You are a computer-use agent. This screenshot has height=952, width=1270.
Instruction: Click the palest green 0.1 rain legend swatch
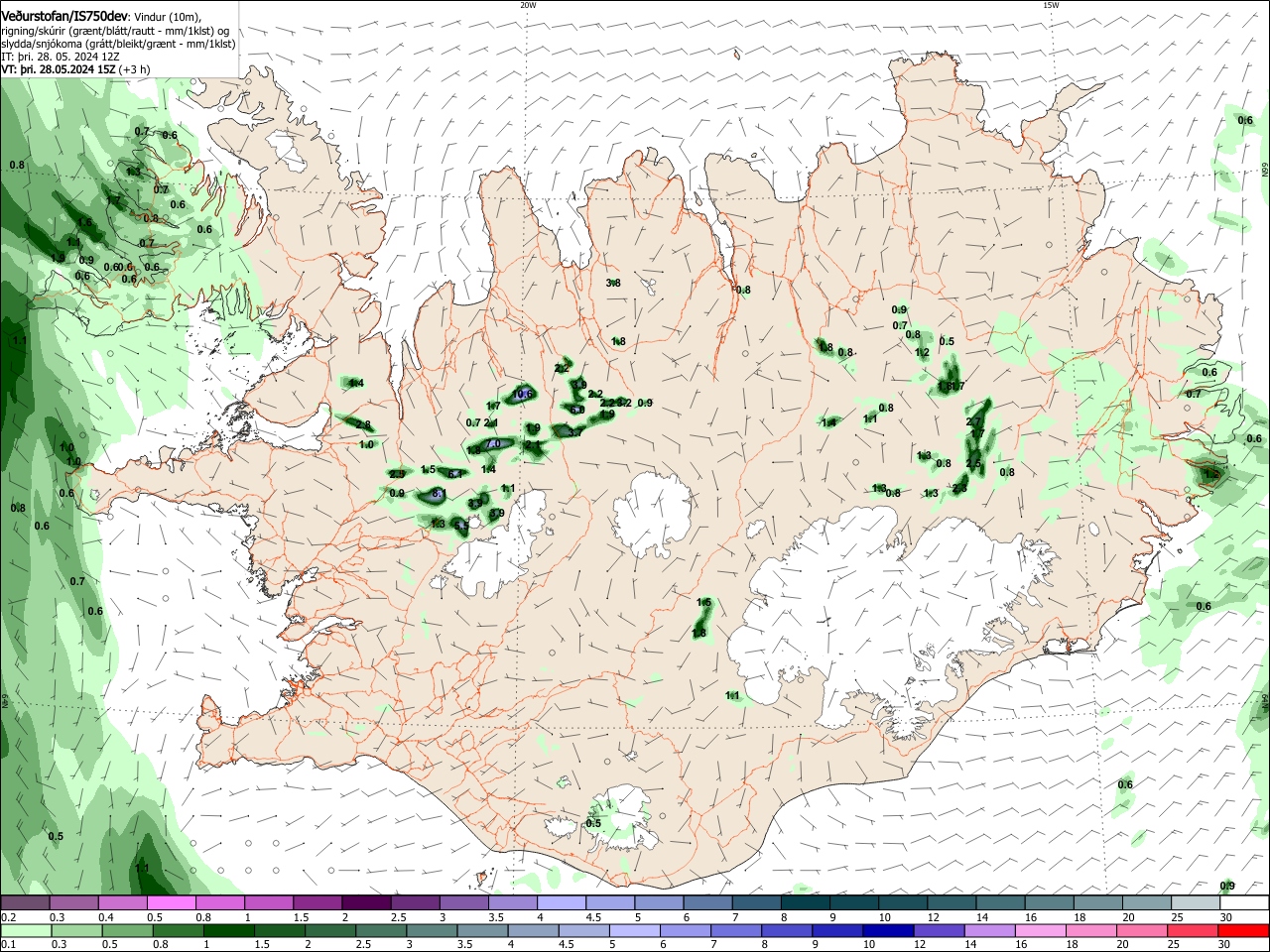point(25,931)
